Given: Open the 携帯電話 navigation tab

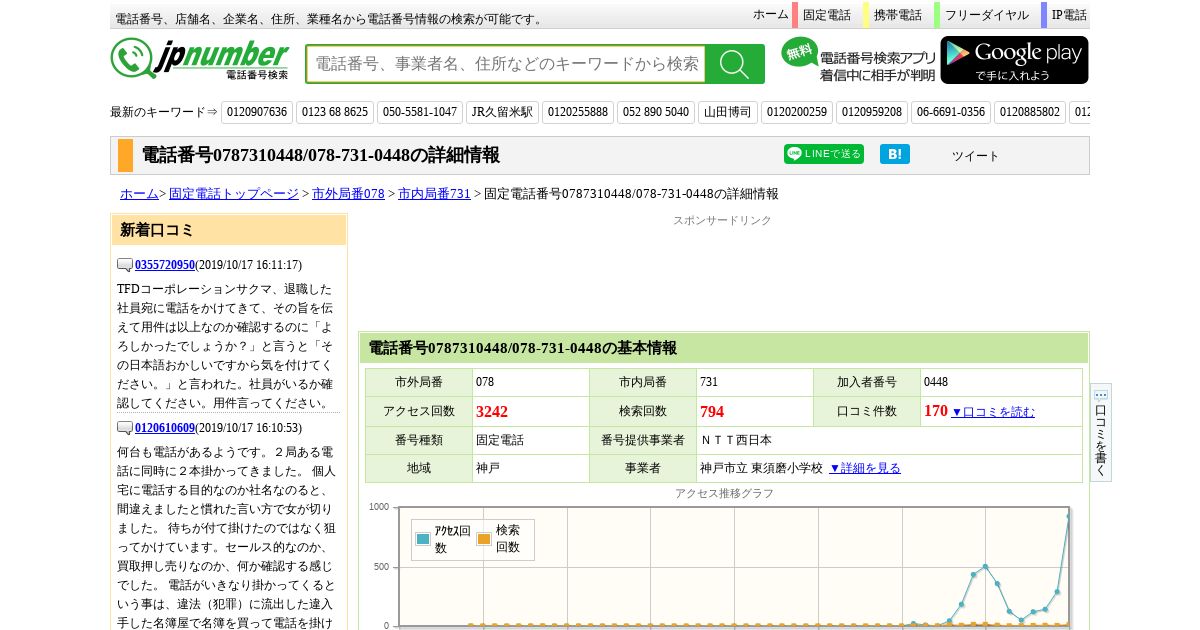Looking at the screenshot, I should 897,15.
